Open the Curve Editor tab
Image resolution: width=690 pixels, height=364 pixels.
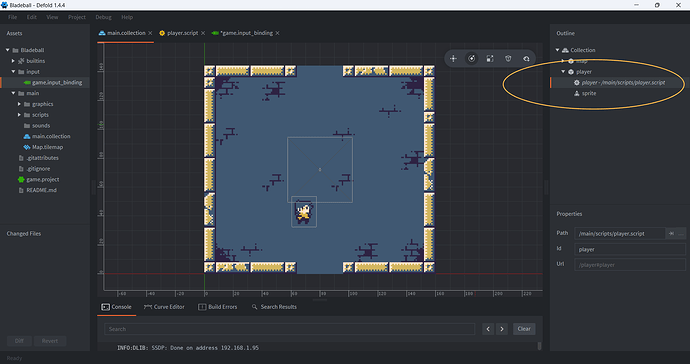(164, 307)
